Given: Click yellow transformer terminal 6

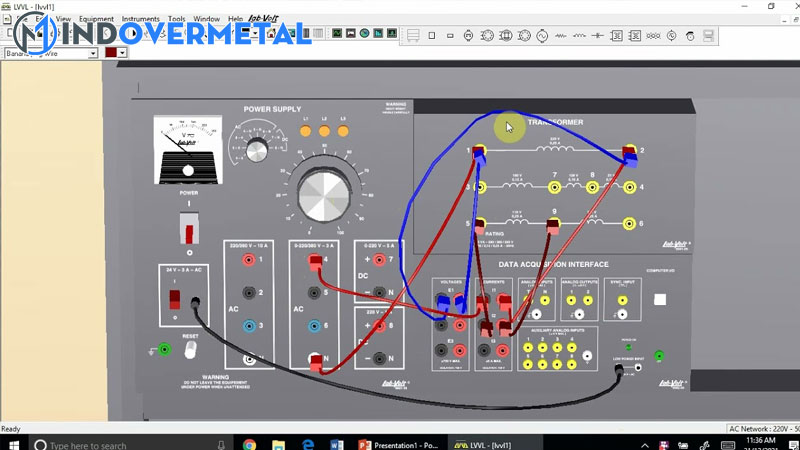Looking at the screenshot, I should coord(629,223).
